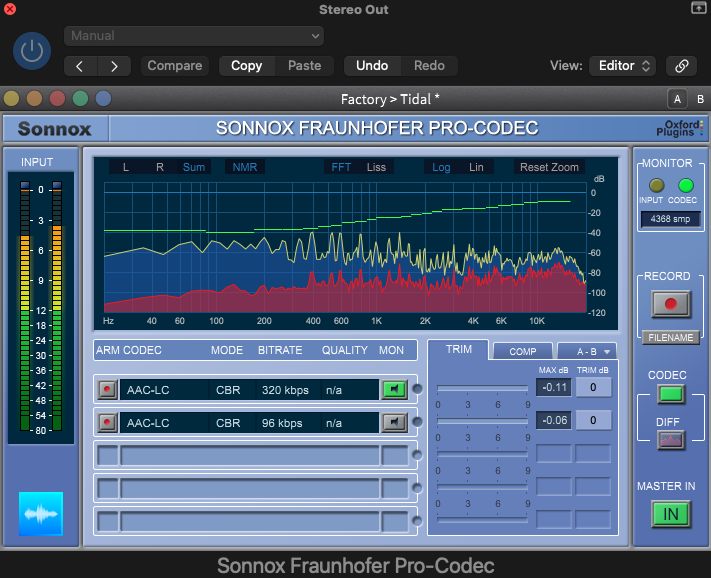
Task: Toggle the NMR display
Action: (245, 167)
